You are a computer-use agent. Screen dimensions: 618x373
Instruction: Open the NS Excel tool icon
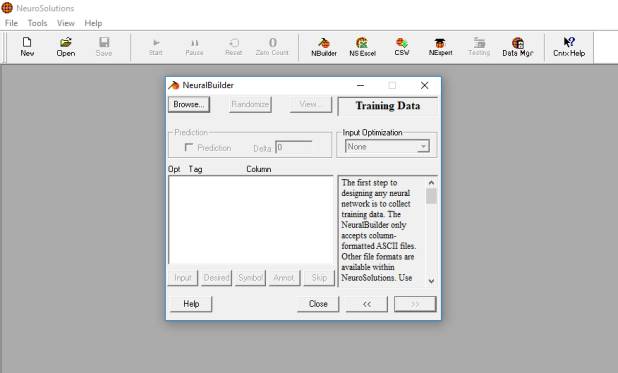coord(362,47)
